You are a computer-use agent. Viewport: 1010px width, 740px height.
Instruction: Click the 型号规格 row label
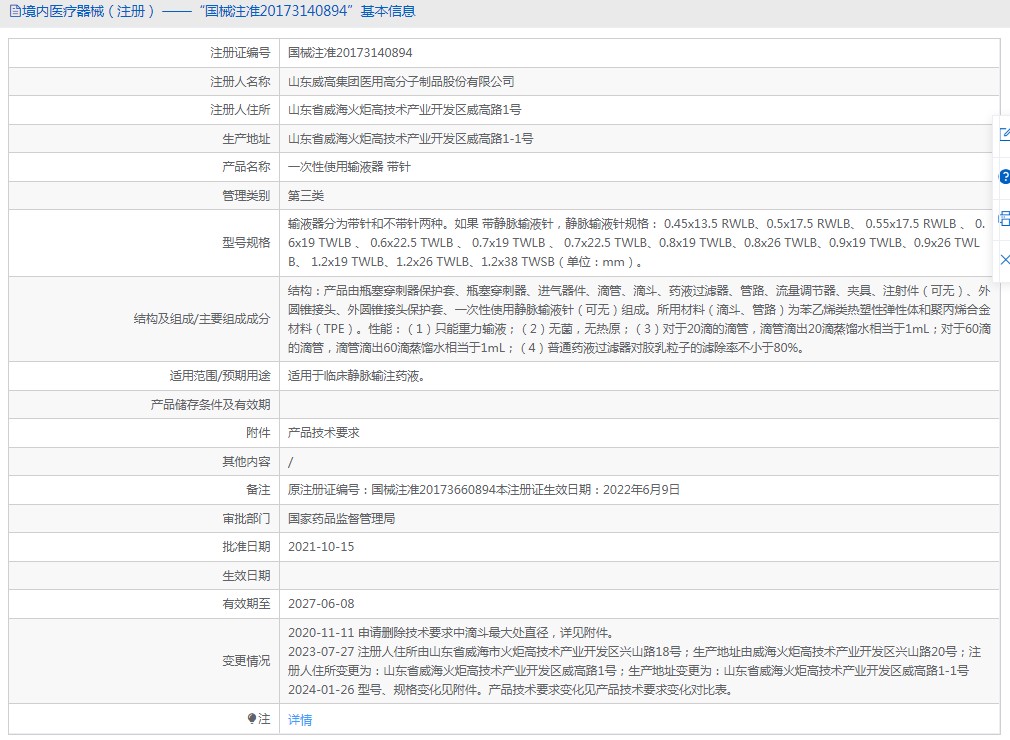point(246,243)
